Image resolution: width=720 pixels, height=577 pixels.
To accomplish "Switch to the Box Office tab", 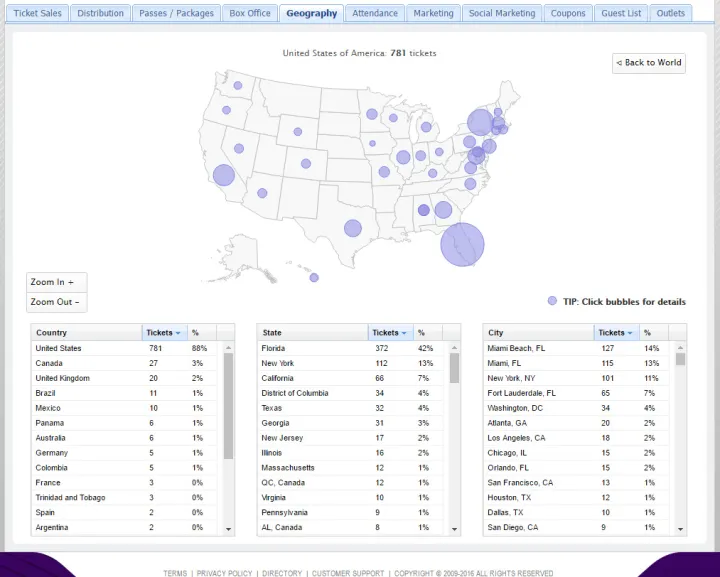I will click(250, 13).
